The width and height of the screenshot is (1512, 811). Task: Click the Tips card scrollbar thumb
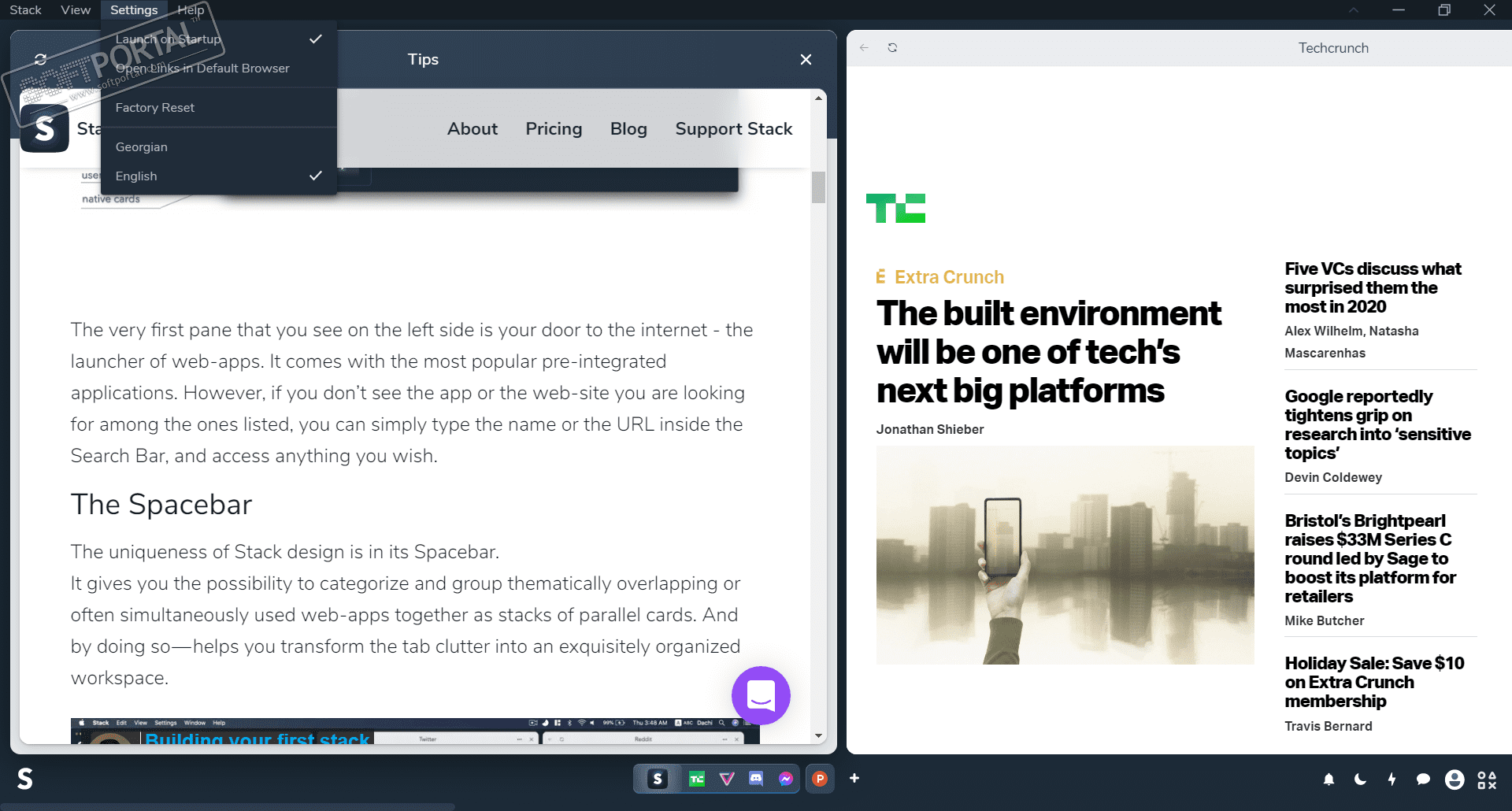[819, 187]
